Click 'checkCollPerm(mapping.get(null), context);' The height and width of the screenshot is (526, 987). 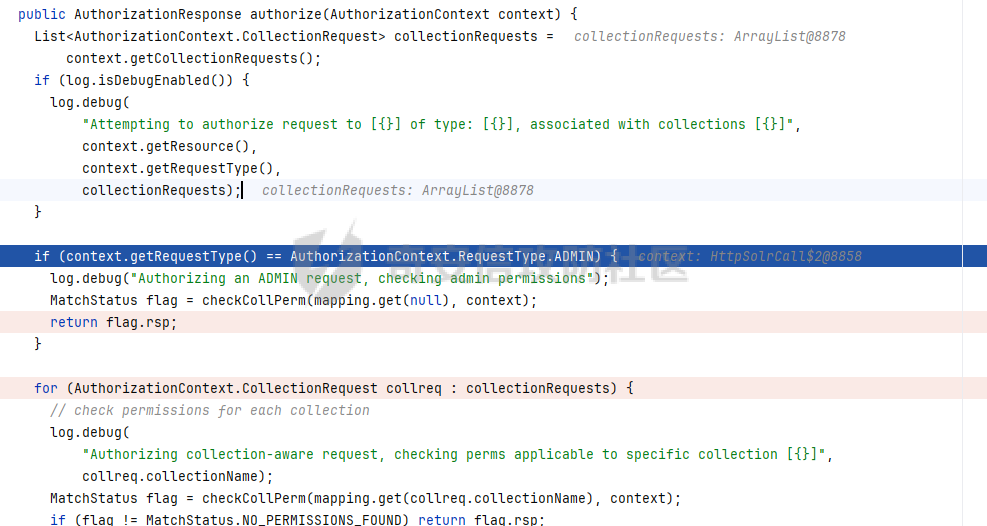[x=369, y=300]
